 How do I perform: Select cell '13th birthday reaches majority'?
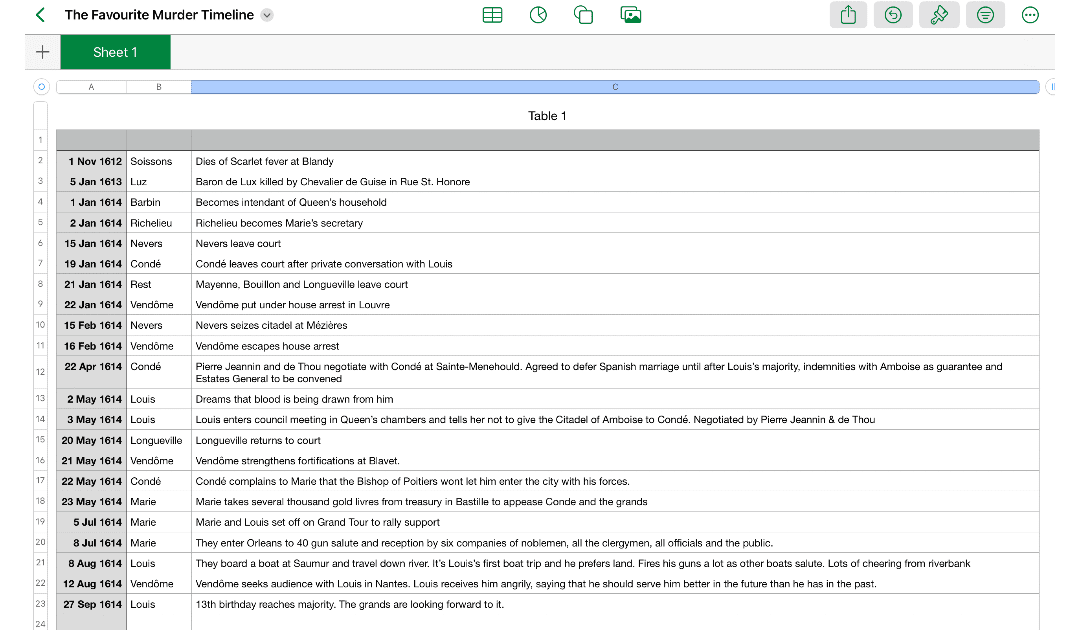615,605
